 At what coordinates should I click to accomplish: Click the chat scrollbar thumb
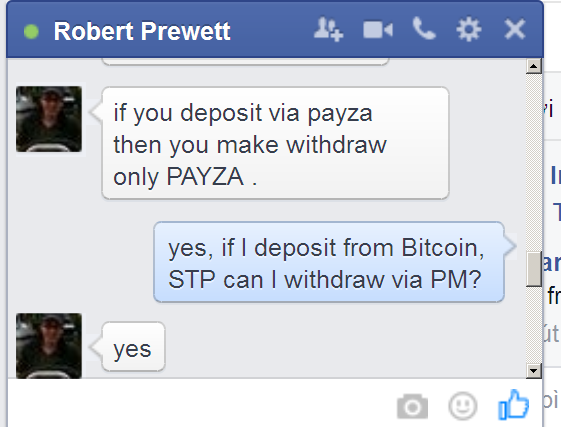pos(533,269)
